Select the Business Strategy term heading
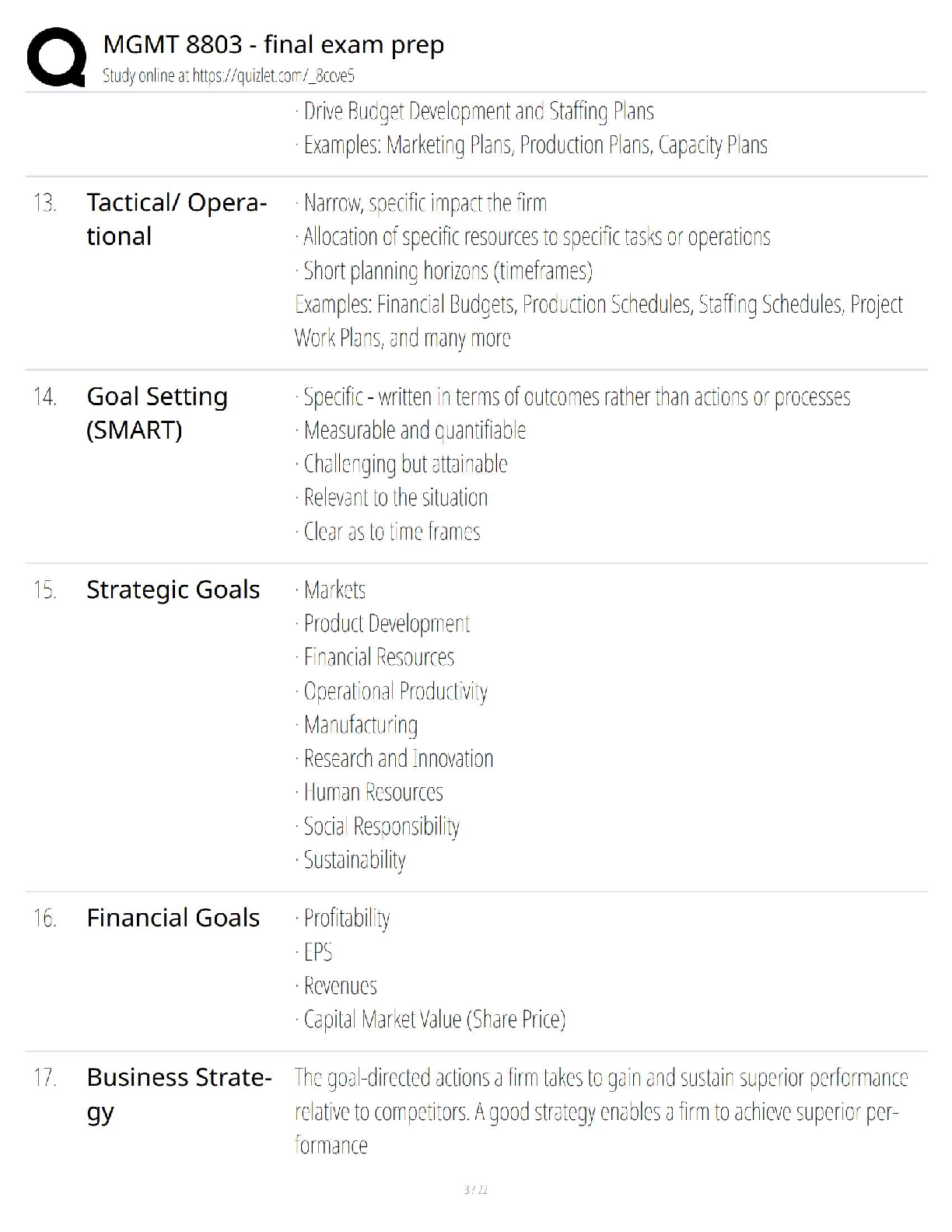 [179, 1094]
